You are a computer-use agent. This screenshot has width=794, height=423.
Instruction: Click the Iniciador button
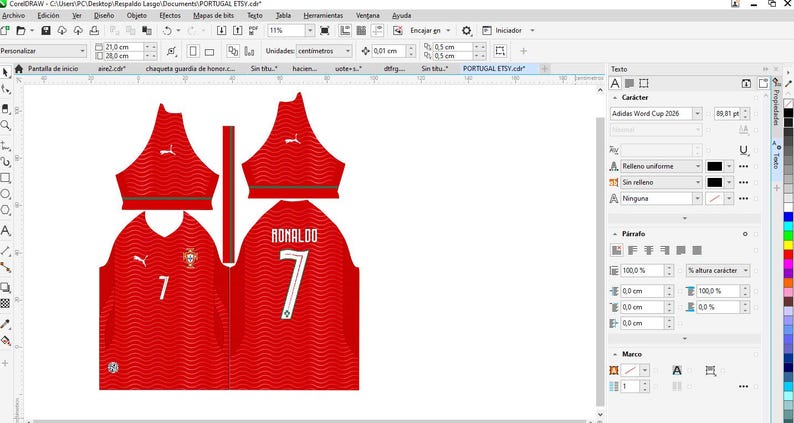(x=502, y=30)
